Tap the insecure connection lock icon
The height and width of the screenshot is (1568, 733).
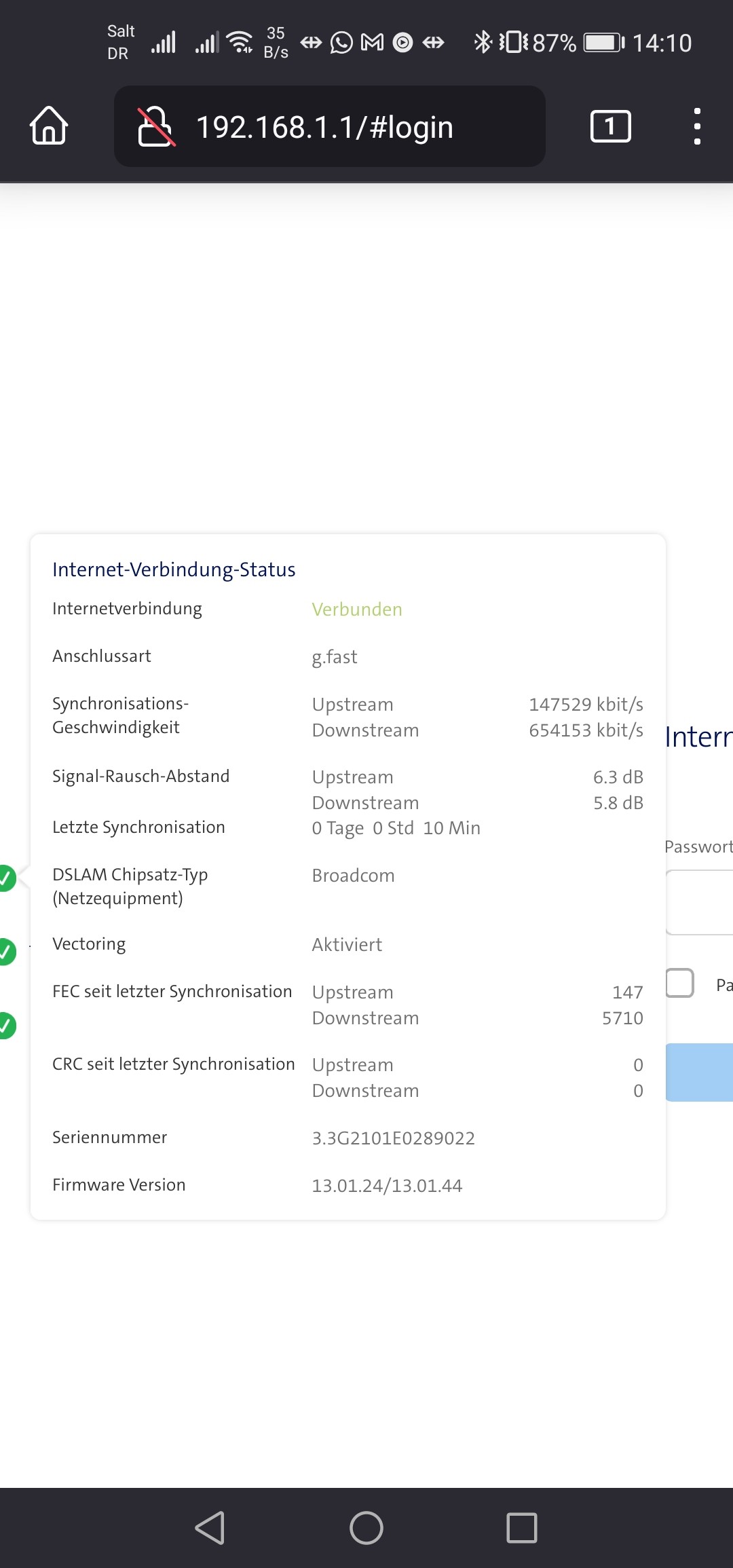click(x=156, y=126)
